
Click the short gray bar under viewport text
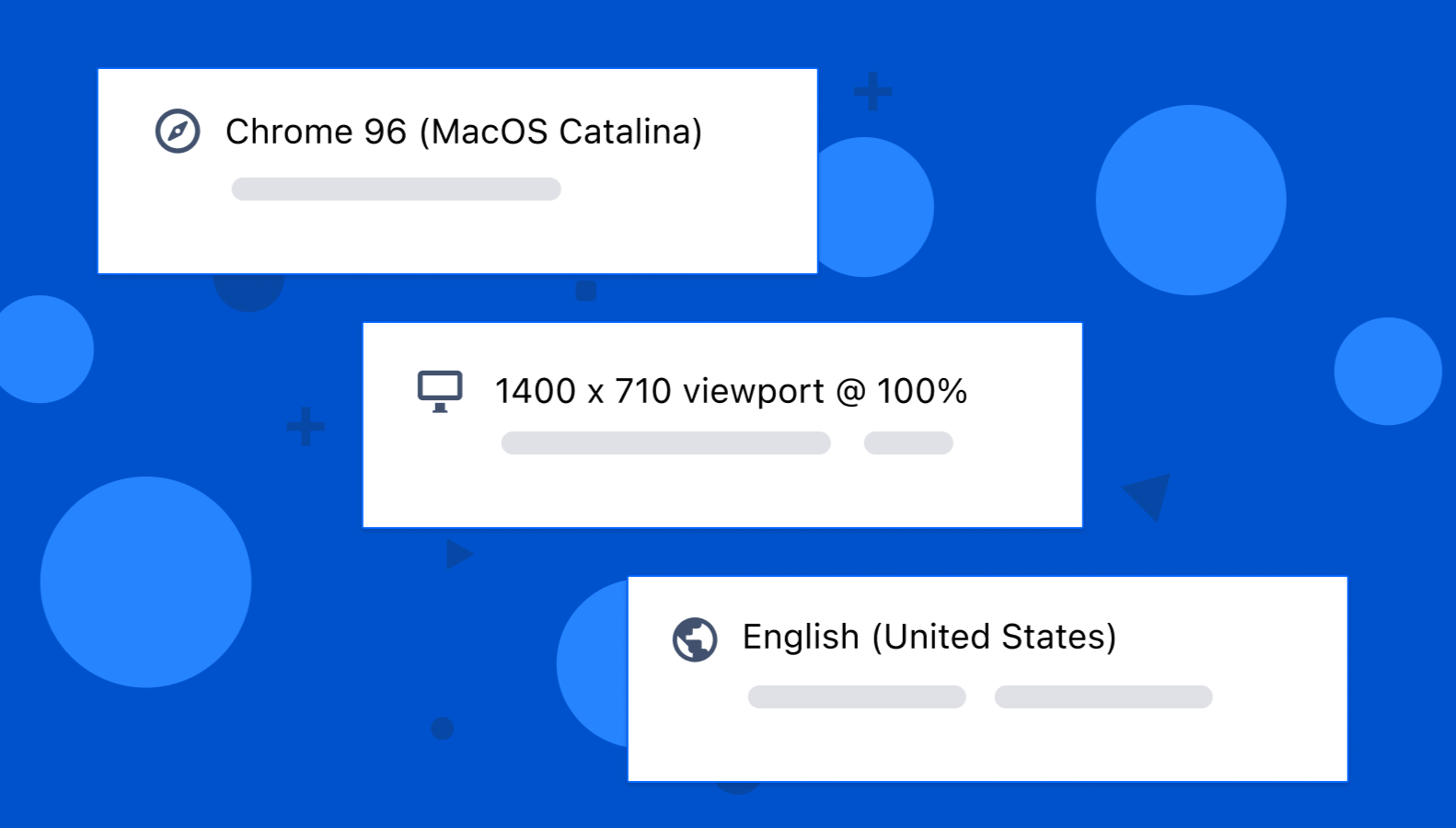(908, 443)
